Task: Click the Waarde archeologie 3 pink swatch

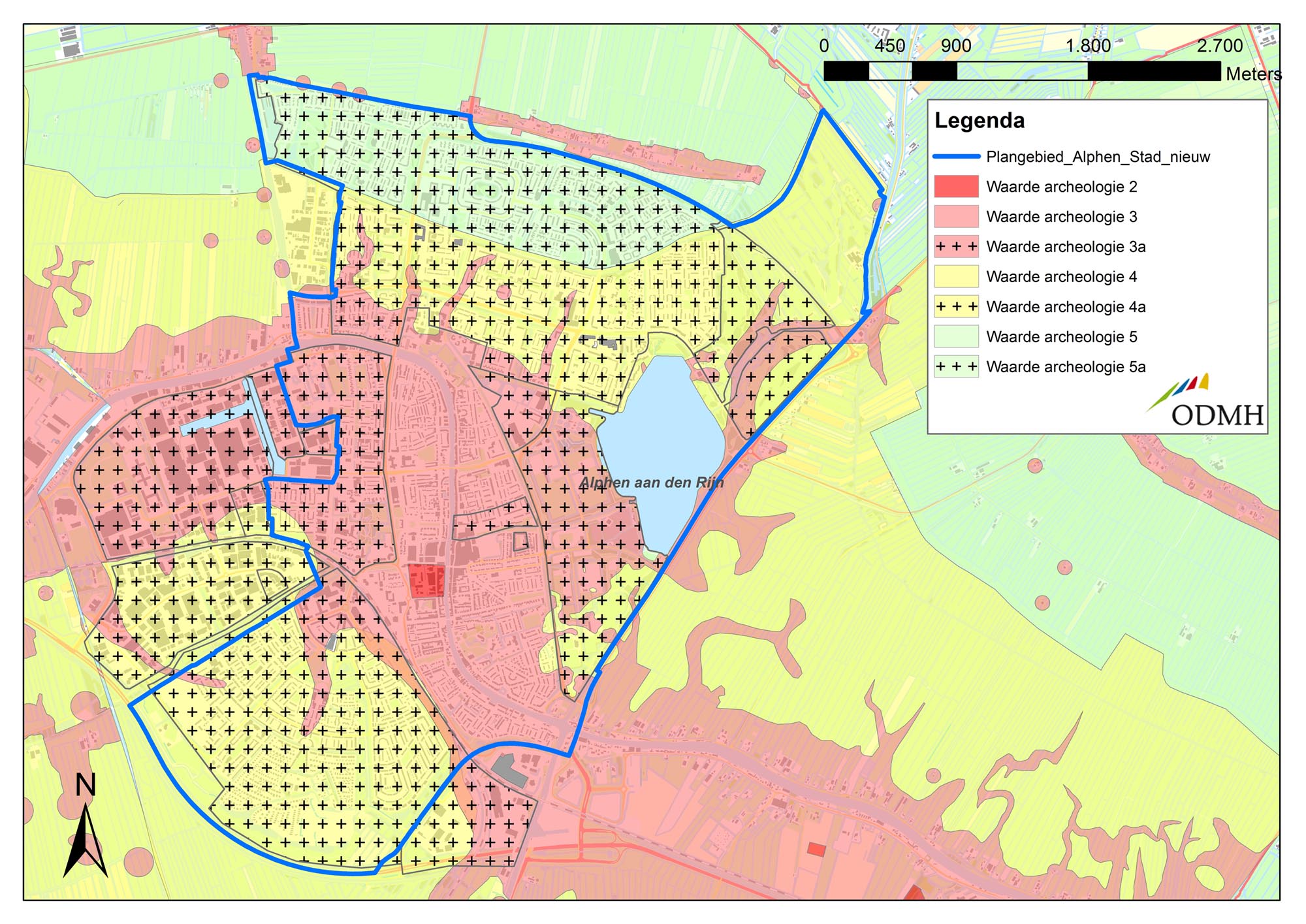Action: pyautogui.click(x=956, y=217)
